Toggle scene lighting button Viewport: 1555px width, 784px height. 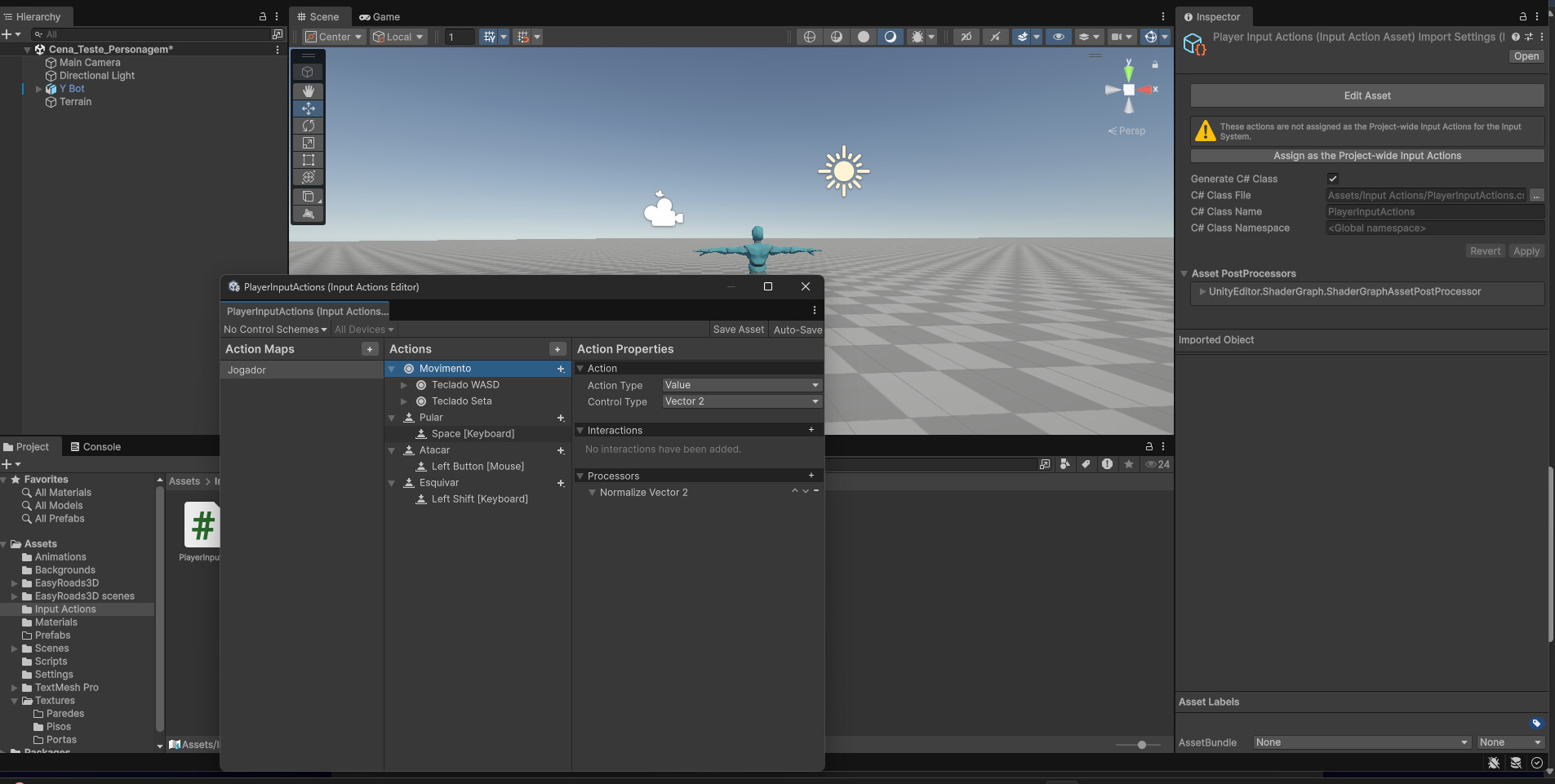pos(995,37)
